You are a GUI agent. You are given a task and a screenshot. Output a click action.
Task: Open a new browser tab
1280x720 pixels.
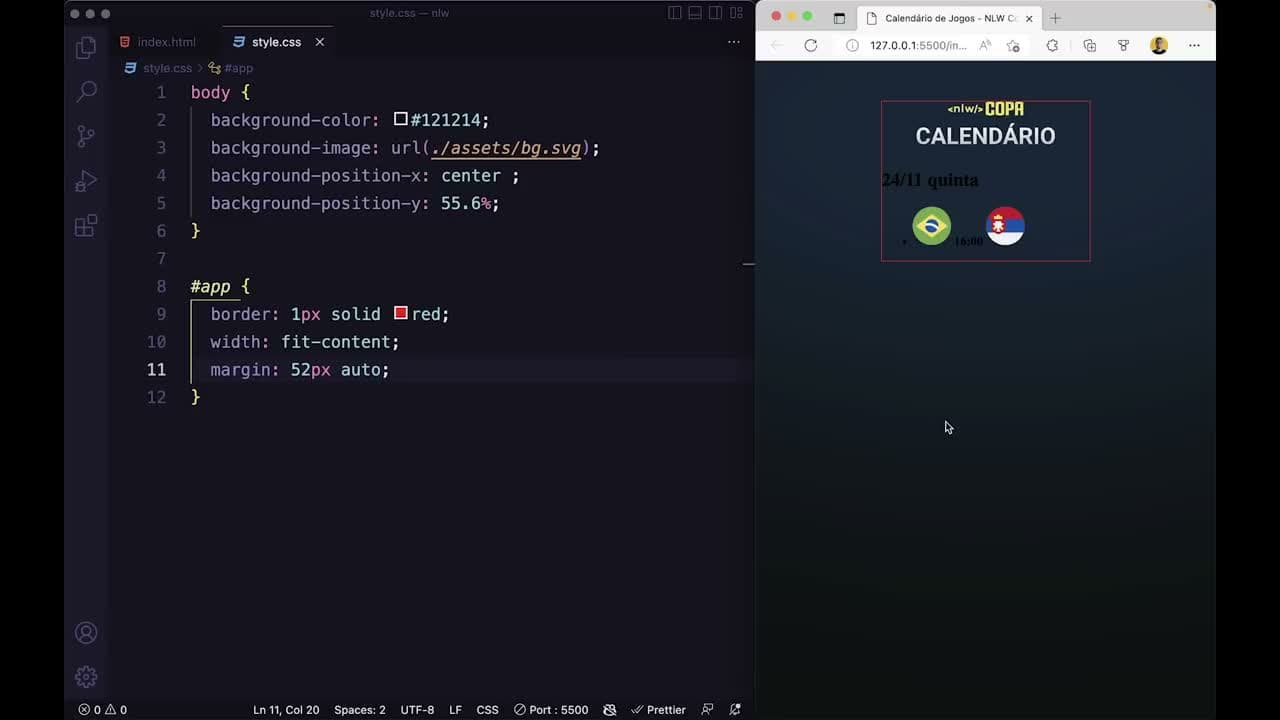(x=1055, y=18)
